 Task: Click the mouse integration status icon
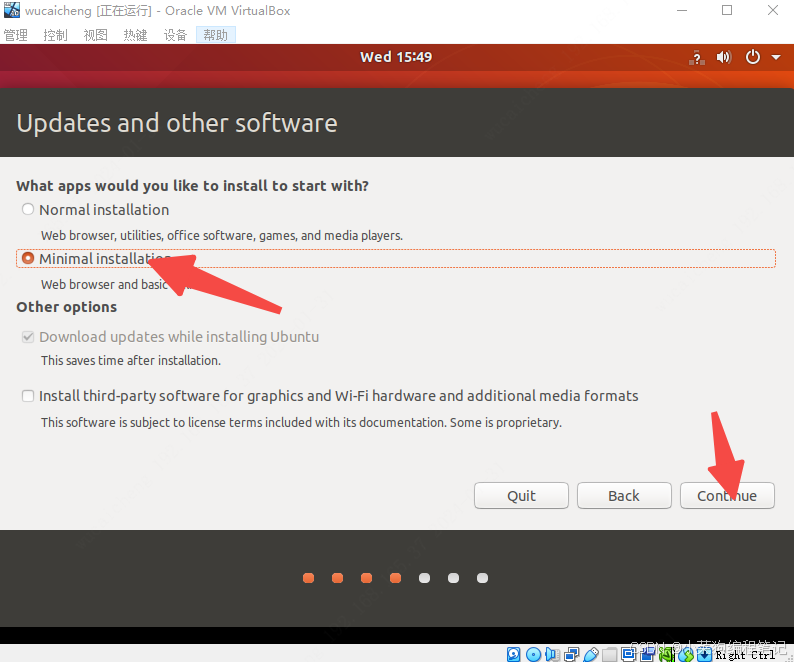[686, 654]
